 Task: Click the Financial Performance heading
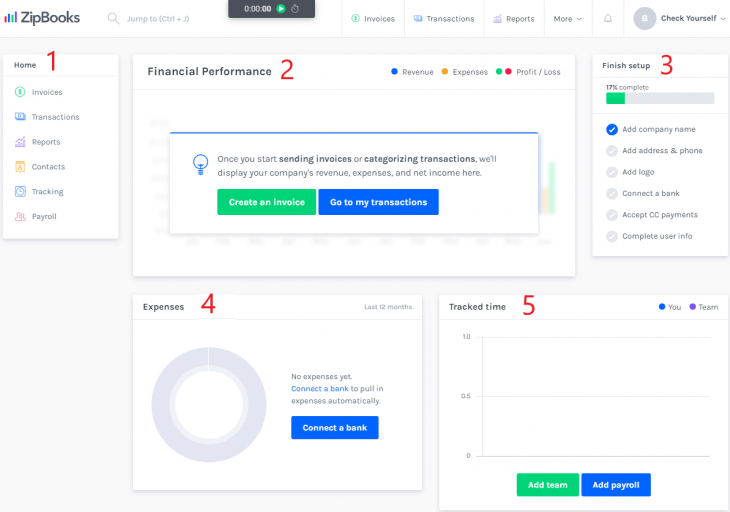210,72
